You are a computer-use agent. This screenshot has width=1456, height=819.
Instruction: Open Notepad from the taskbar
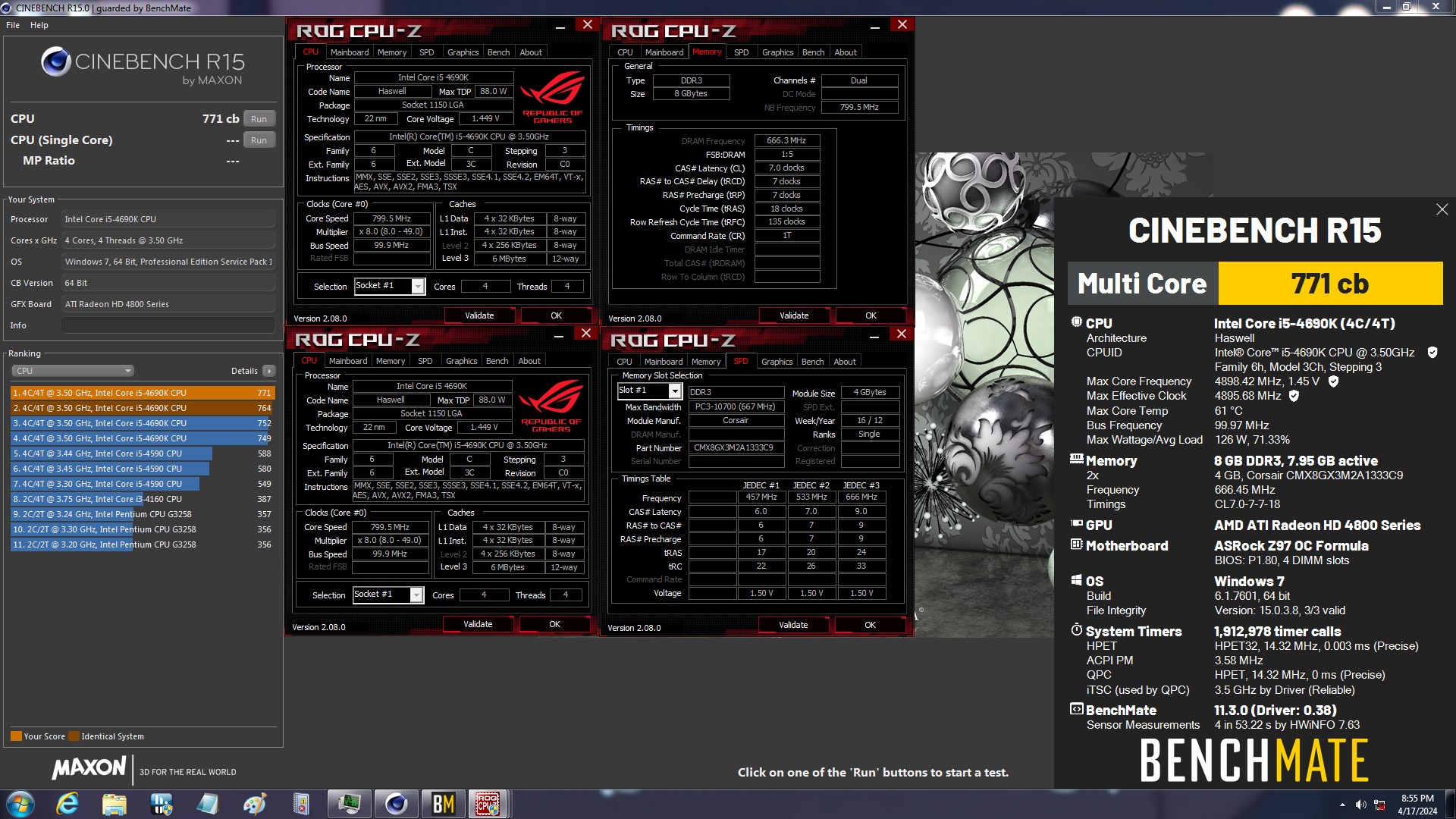(x=207, y=804)
